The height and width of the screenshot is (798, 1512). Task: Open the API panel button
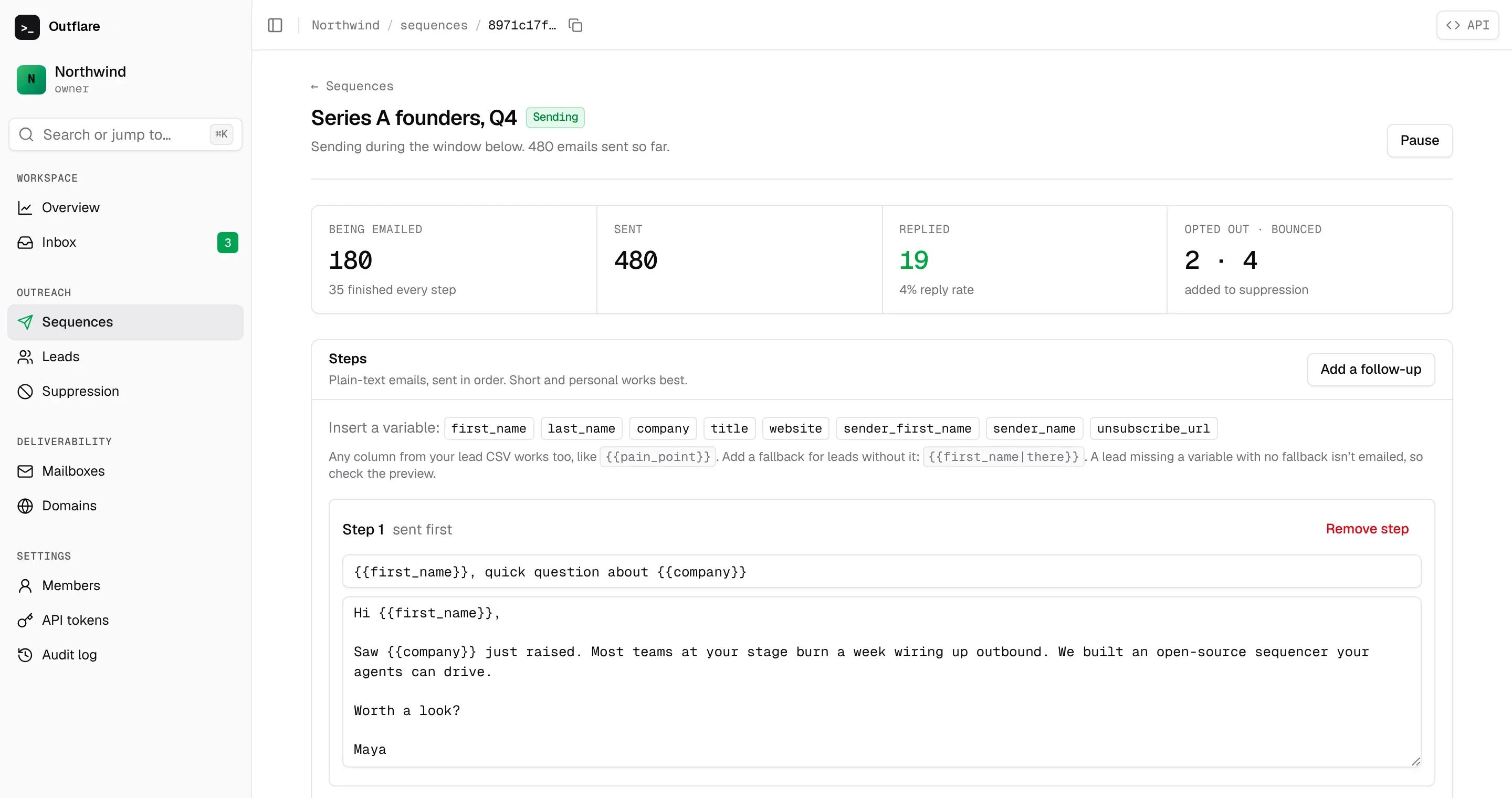coord(1467,25)
